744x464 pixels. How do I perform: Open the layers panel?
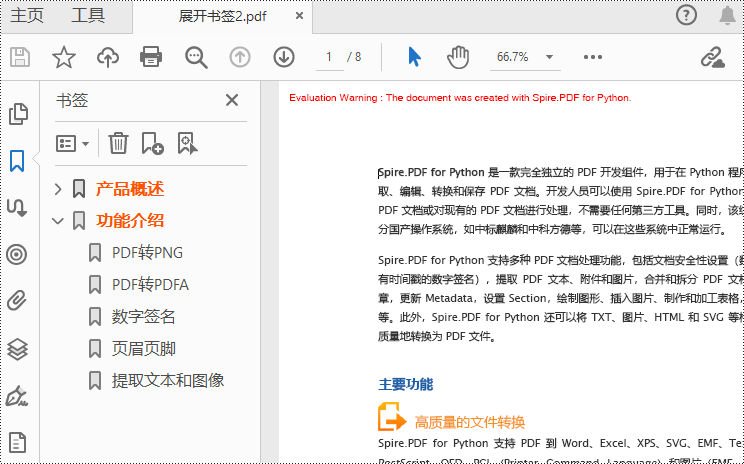pos(18,350)
